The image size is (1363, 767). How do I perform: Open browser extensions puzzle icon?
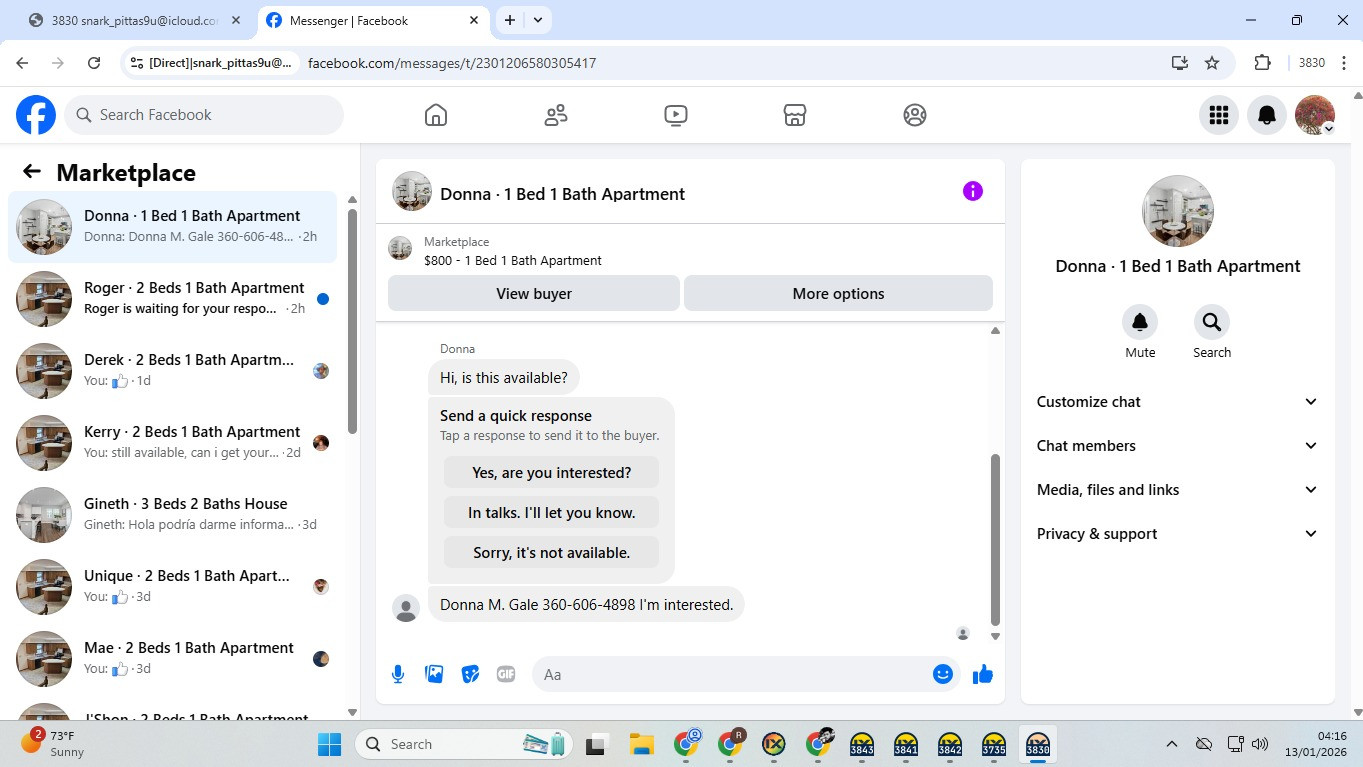click(x=1262, y=63)
